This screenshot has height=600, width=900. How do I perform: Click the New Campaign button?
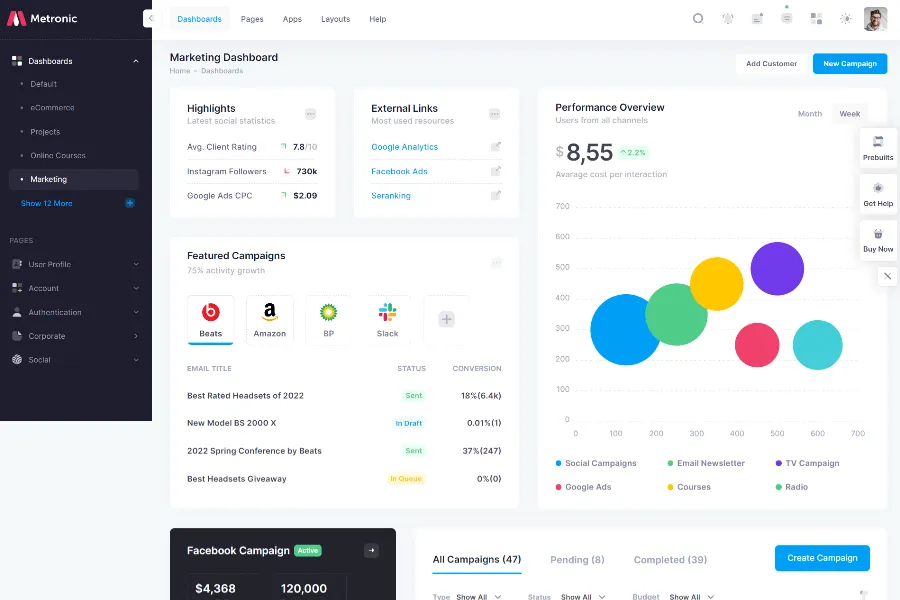849,63
